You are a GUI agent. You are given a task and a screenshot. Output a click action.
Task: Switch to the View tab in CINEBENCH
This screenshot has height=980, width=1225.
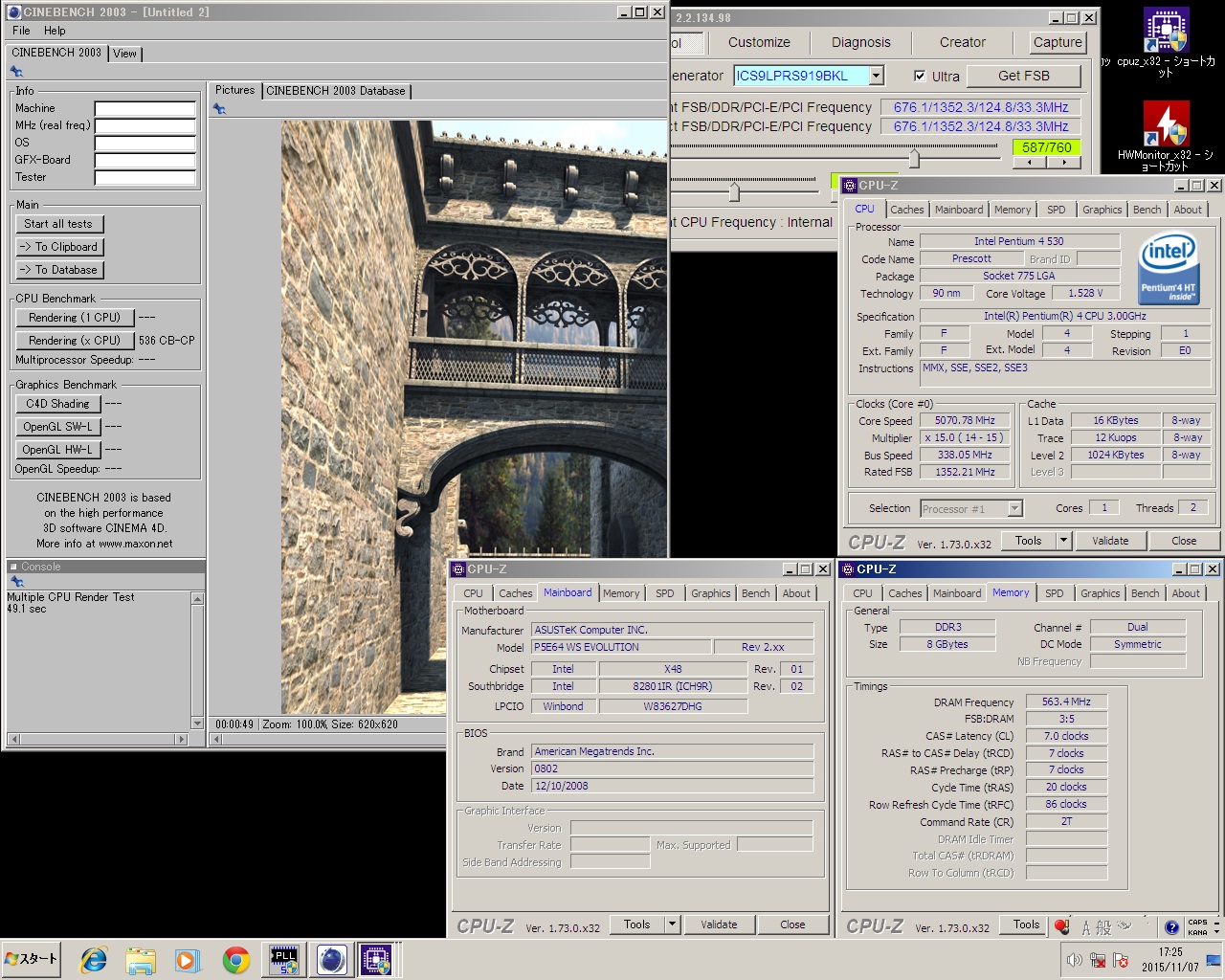[x=124, y=54]
